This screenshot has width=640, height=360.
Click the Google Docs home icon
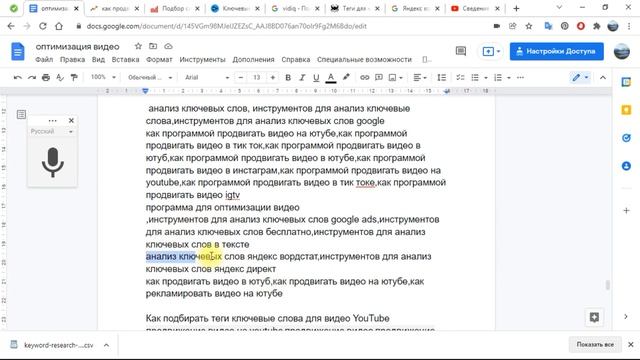pyautogui.click(x=18, y=51)
